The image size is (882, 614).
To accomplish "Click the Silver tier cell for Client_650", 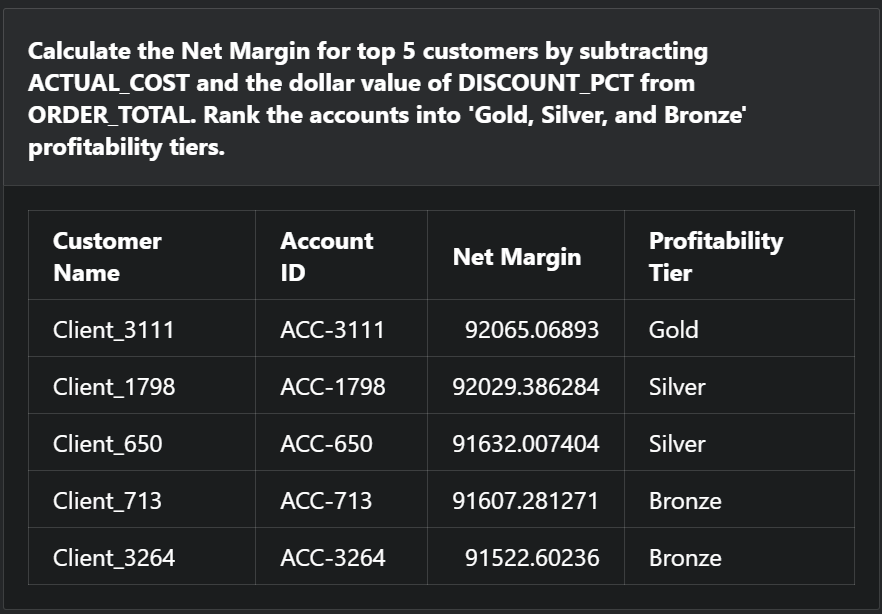I will [x=677, y=444].
